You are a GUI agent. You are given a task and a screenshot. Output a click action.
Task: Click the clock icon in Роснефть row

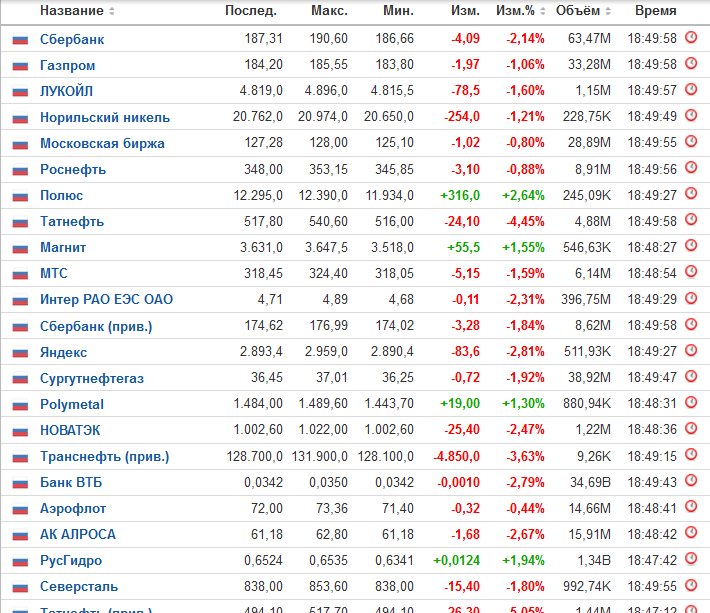click(691, 168)
